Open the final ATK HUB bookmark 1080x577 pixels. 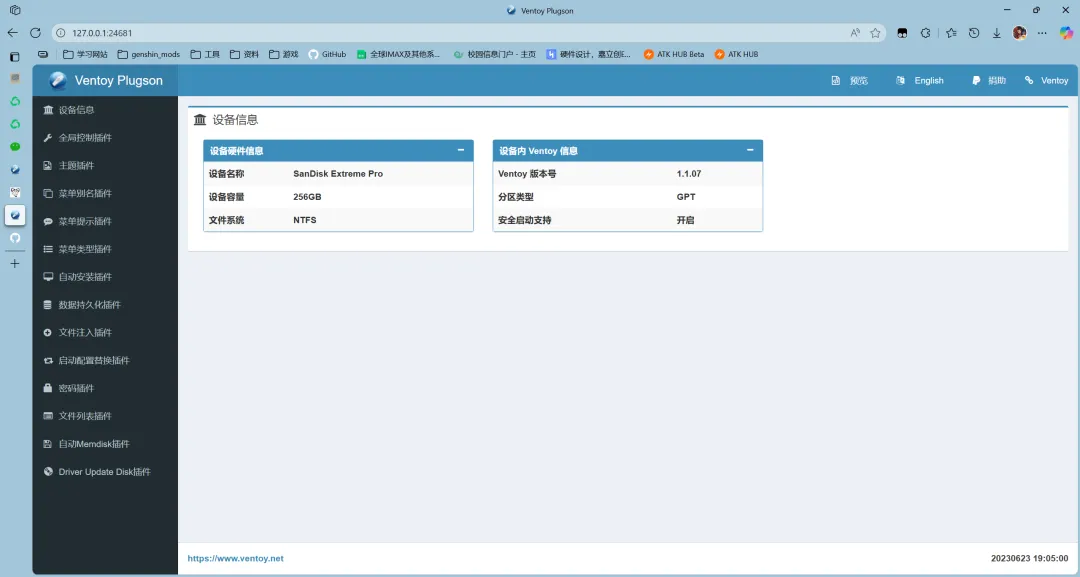(x=736, y=54)
